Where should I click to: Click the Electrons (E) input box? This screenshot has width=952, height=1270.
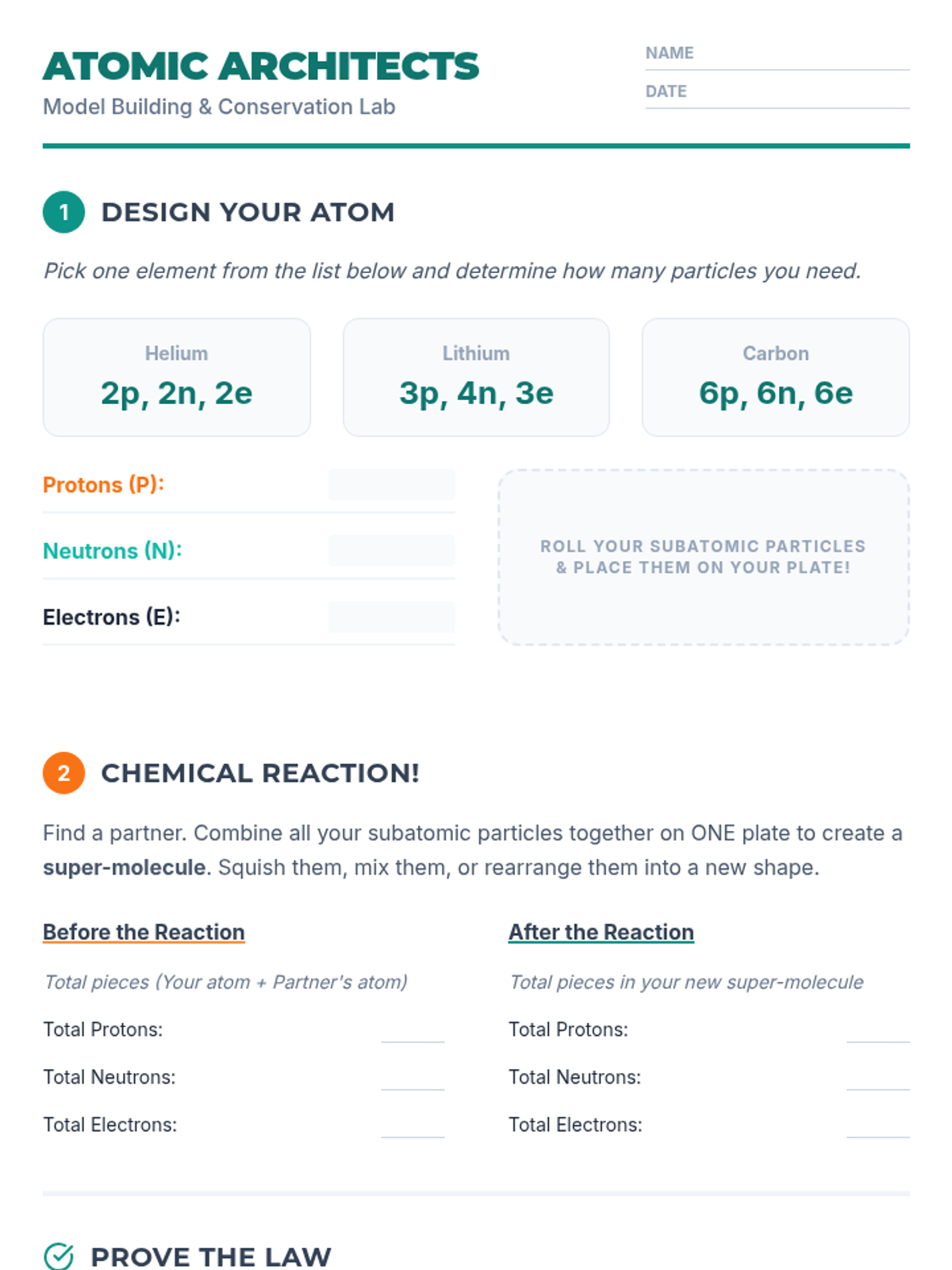[392, 617]
